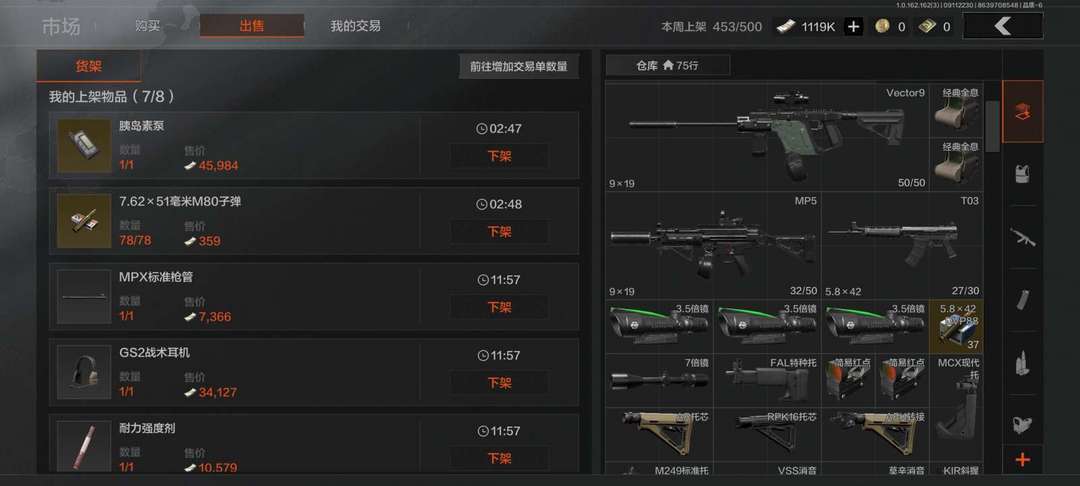
Task: Add more cash with plus icon
Action: click(853, 27)
